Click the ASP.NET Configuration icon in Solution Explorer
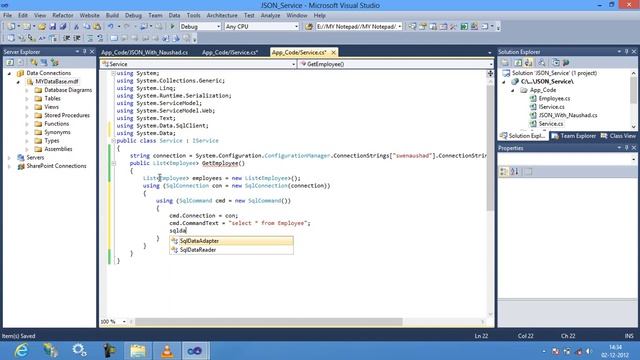 (x=566, y=62)
